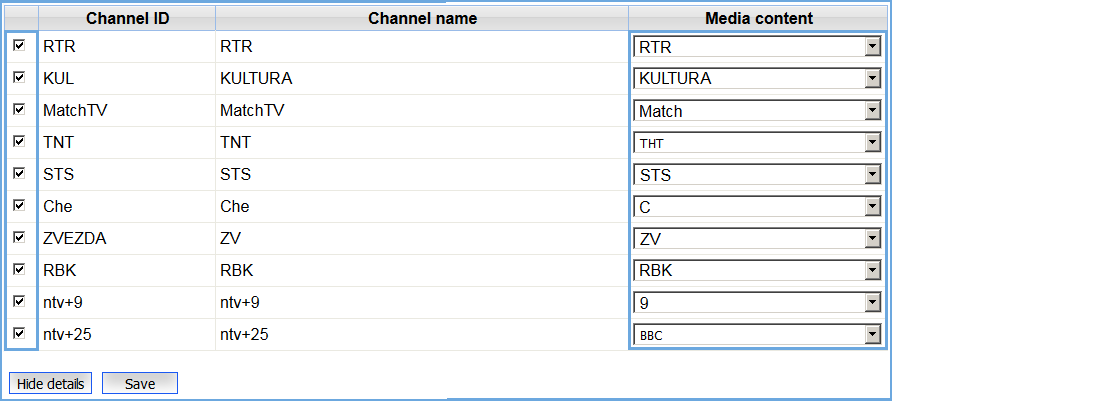Click the RBK channel name cell

[x=422, y=271]
